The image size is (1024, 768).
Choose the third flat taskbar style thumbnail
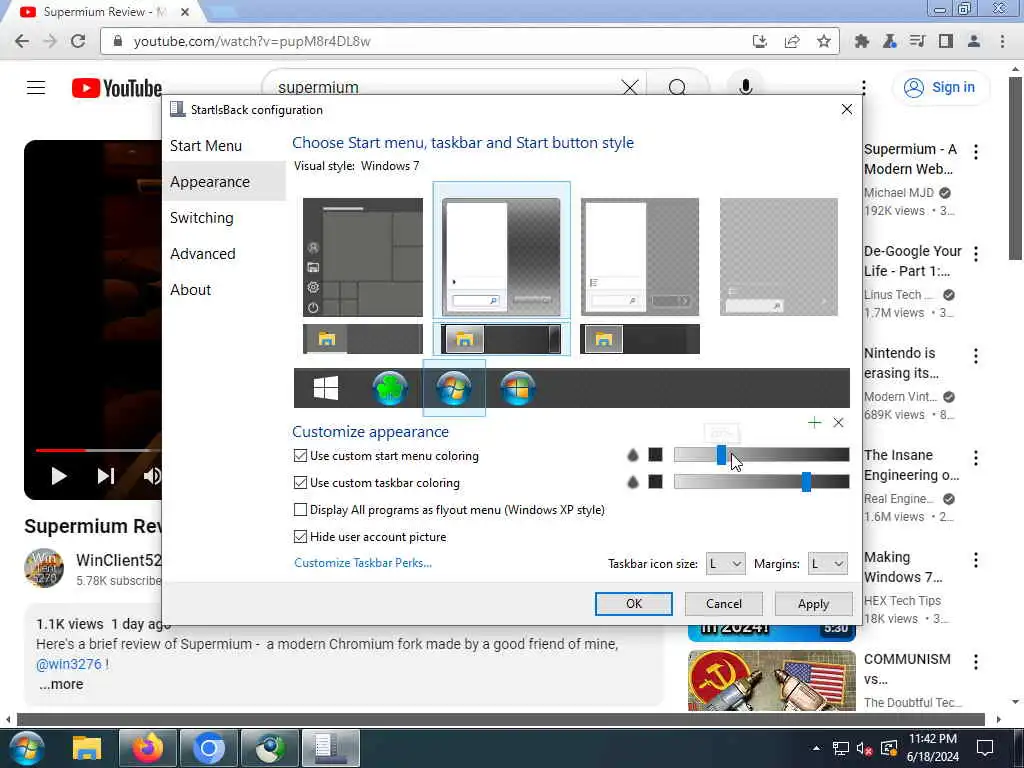pyautogui.click(x=639, y=339)
